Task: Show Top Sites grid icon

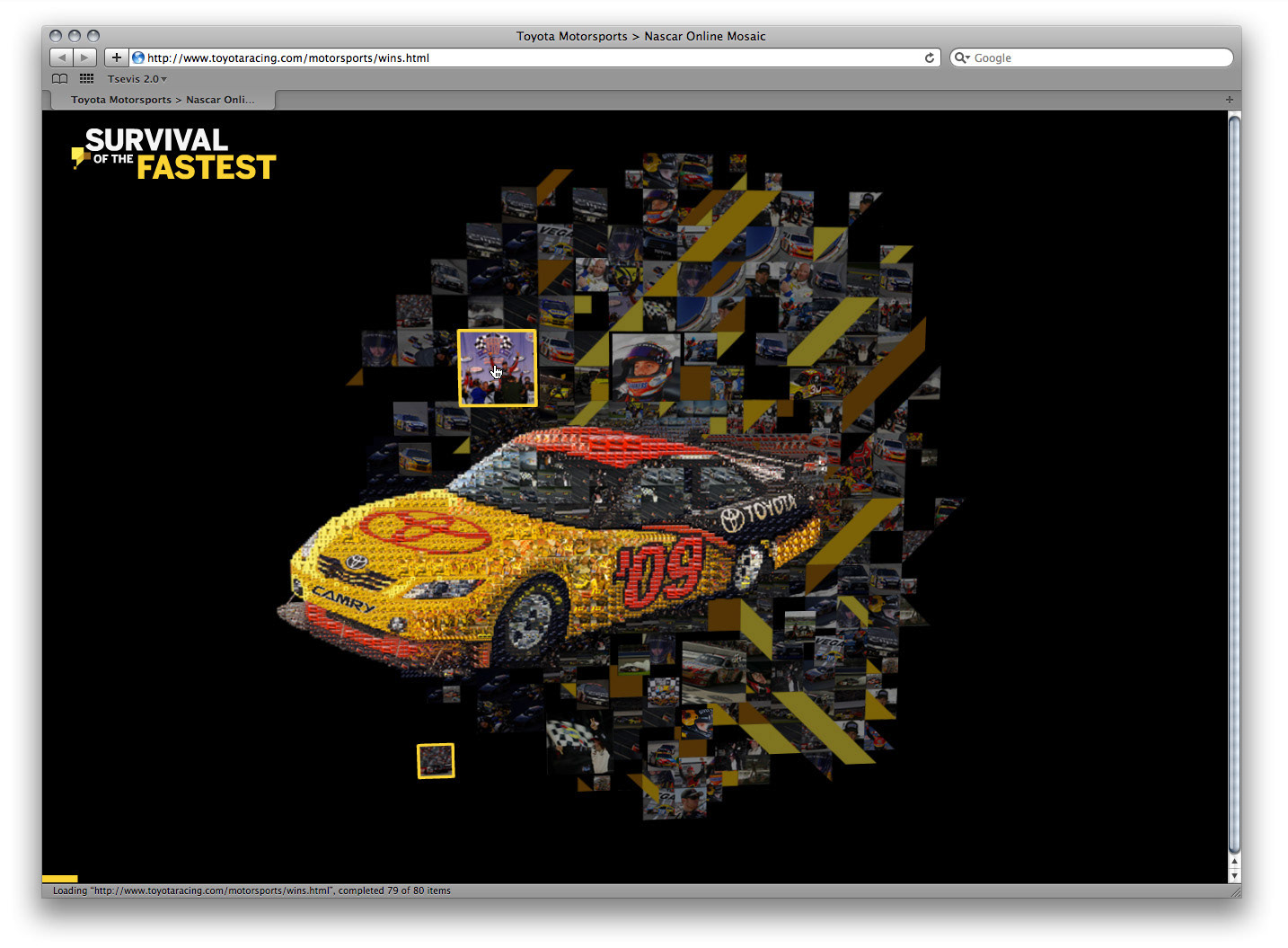Action: pyautogui.click(x=87, y=79)
